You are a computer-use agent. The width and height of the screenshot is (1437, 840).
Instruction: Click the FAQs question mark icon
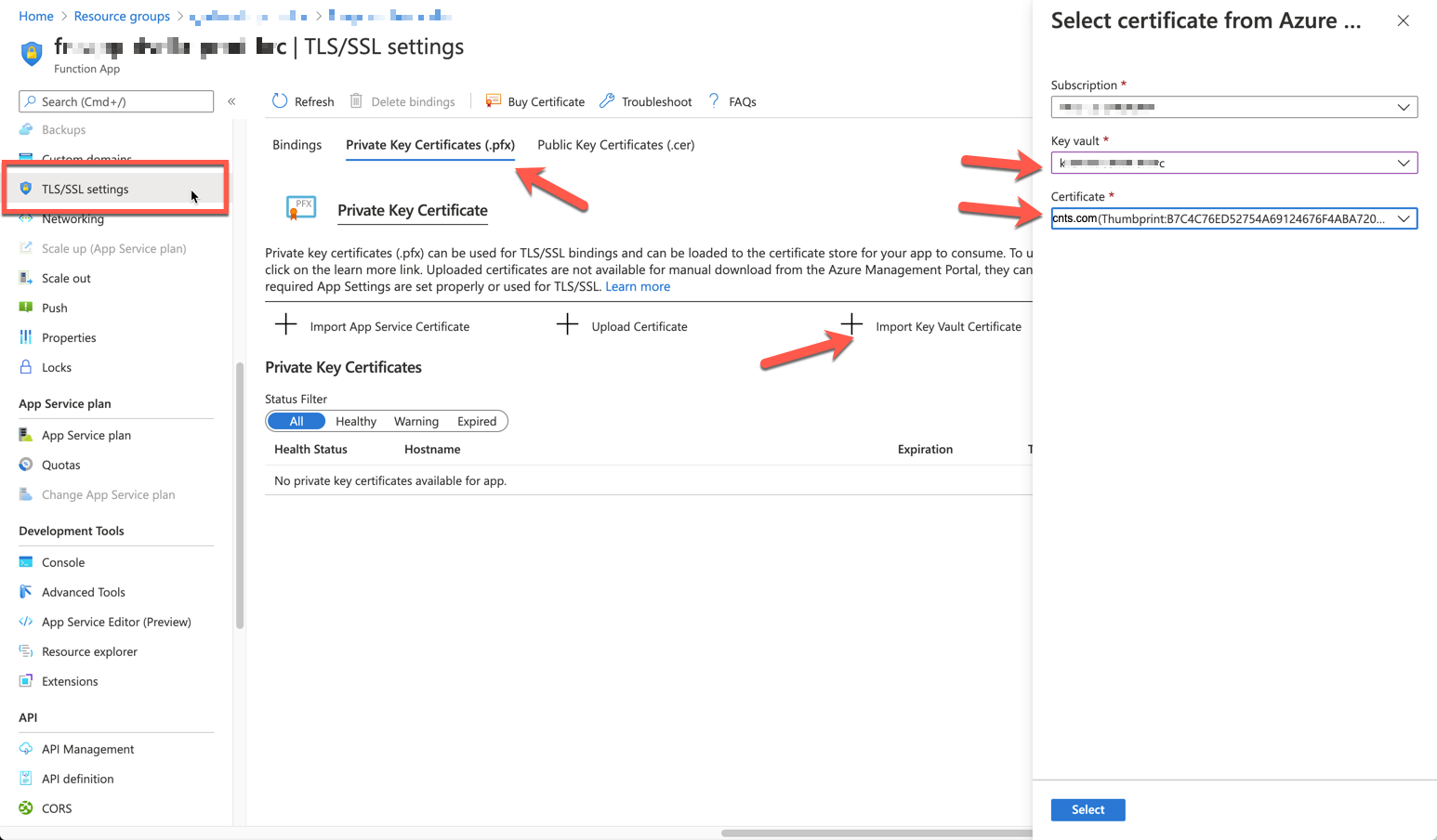714,100
